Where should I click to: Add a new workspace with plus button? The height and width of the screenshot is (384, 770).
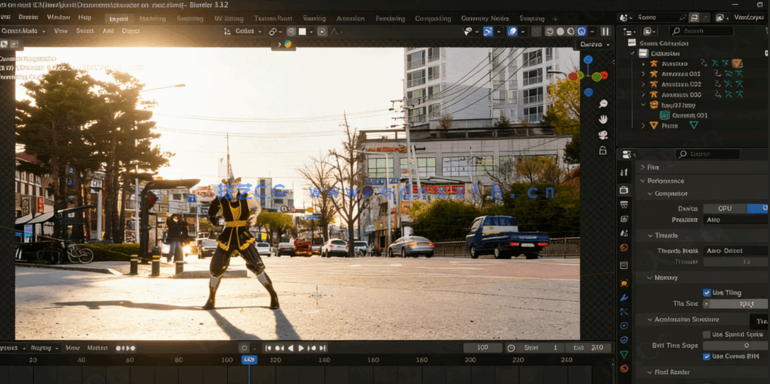point(555,19)
